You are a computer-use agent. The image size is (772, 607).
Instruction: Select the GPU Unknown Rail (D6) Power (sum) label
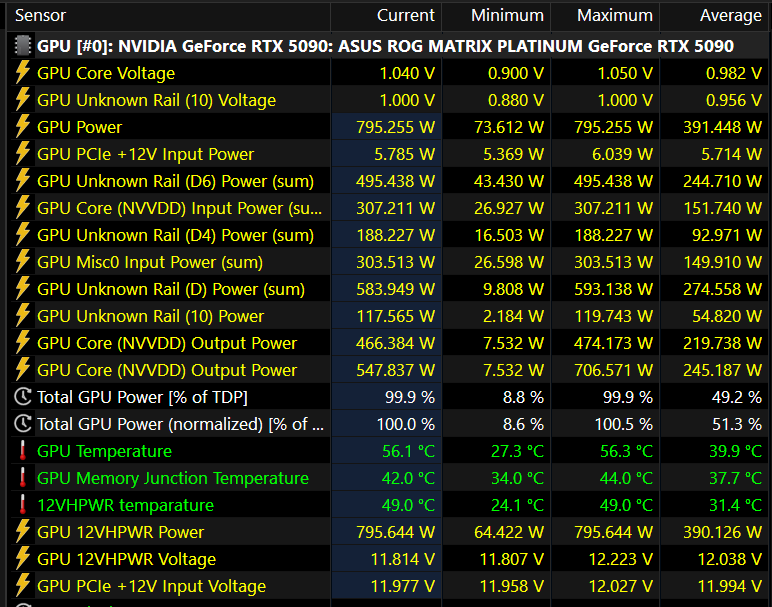click(175, 181)
